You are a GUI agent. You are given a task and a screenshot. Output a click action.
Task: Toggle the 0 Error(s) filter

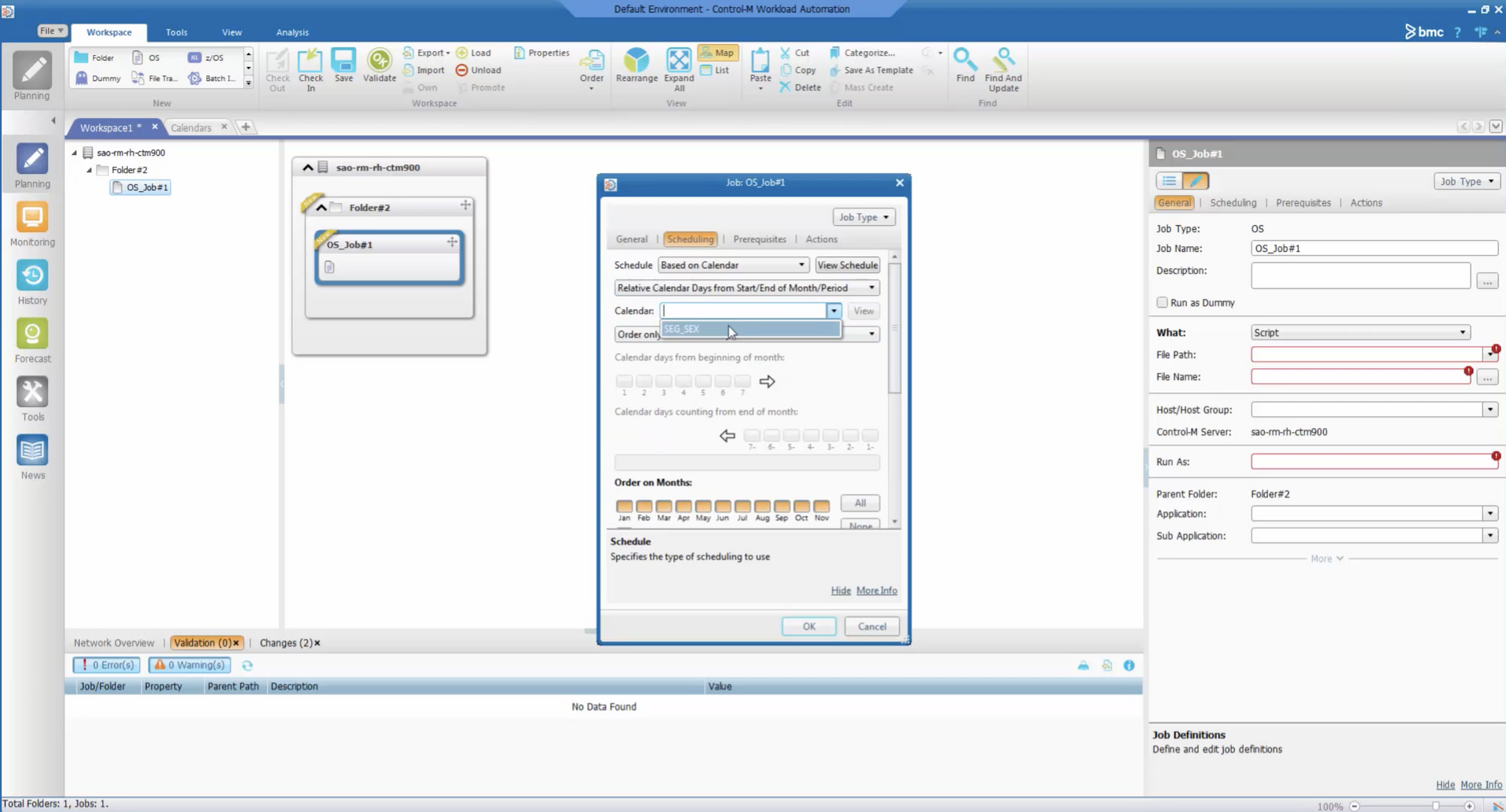pyautogui.click(x=107, y=665)
